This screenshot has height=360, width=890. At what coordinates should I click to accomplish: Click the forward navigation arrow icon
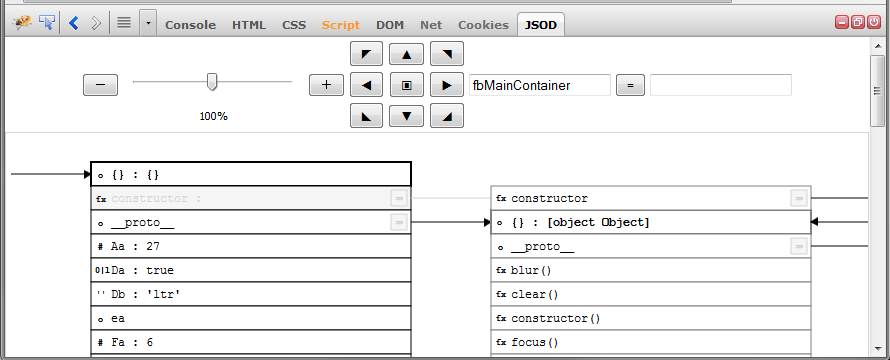(x=96, y=23)
